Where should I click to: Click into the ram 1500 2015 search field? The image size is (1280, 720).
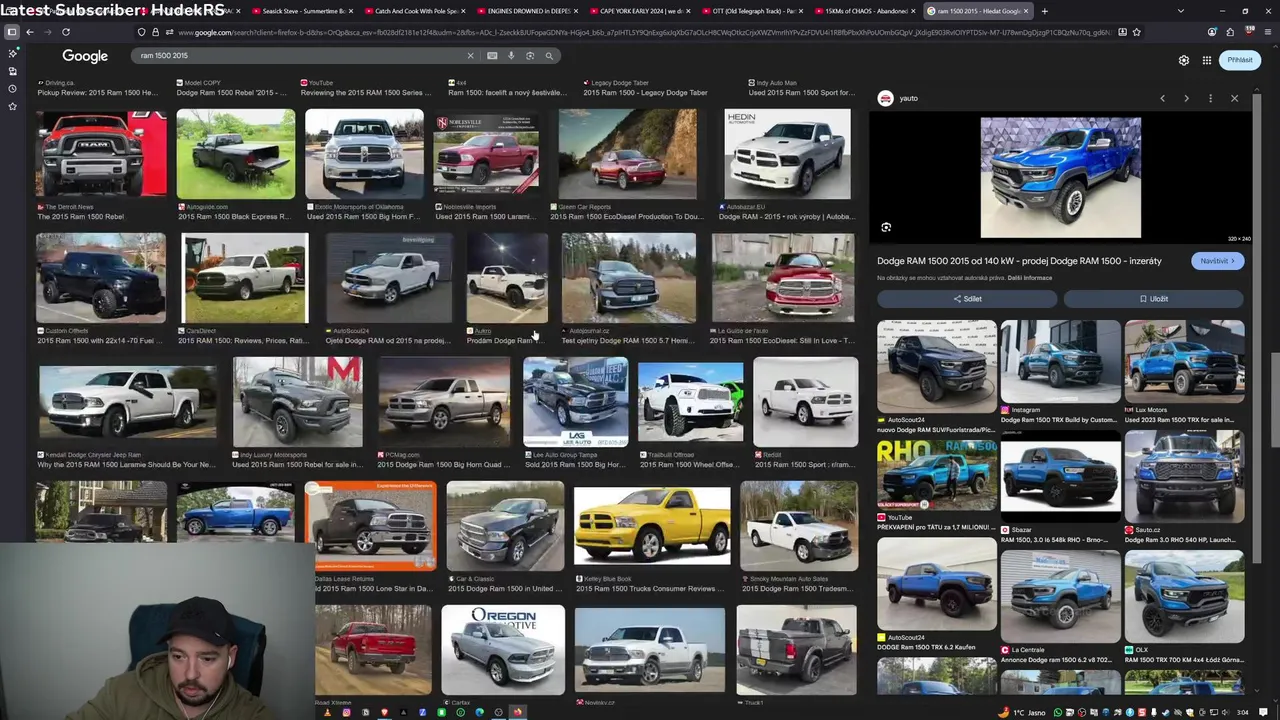tap(300, 56)
